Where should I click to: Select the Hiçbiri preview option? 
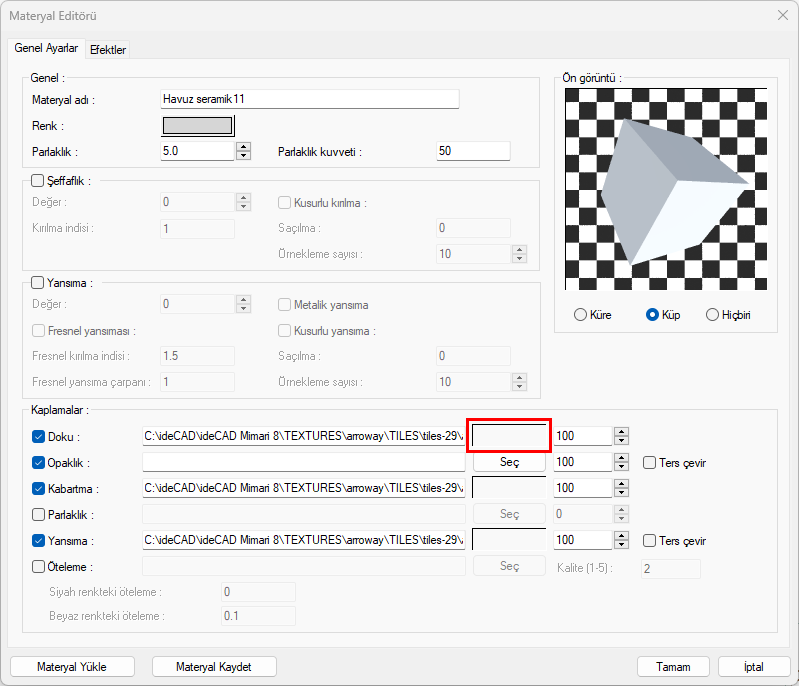click(712, 315)
